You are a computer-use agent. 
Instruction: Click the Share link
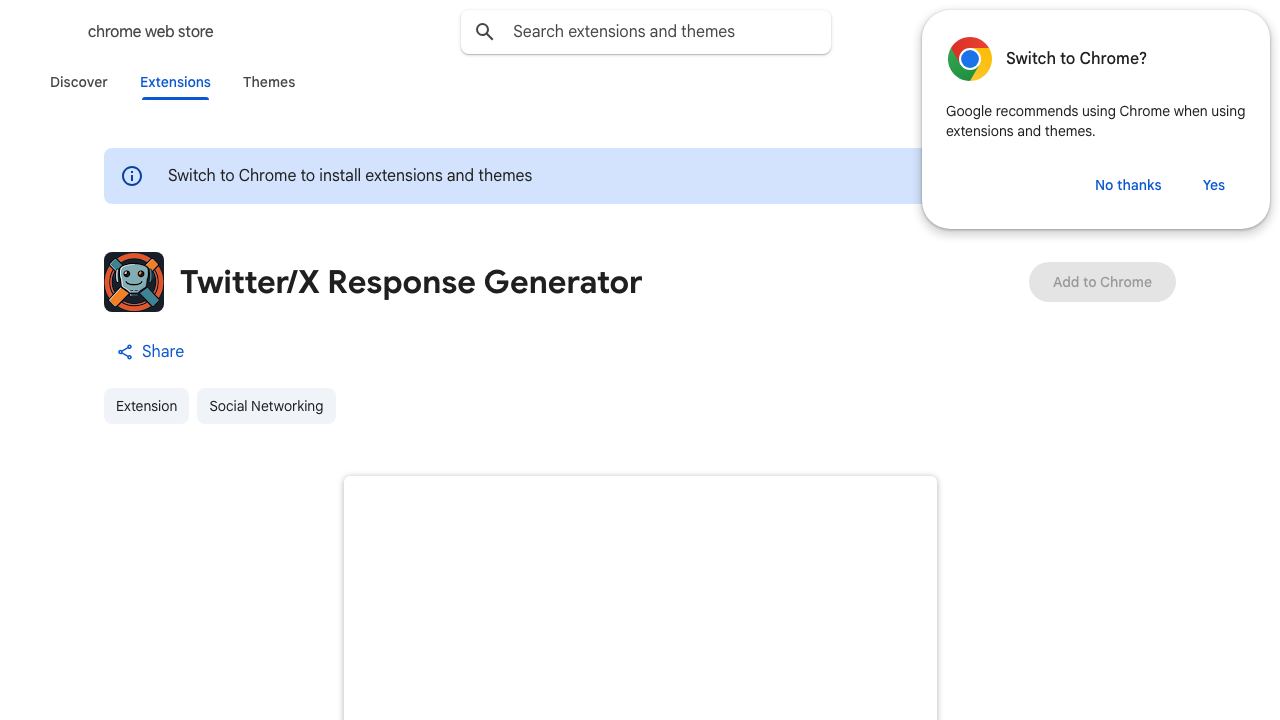(150, 352)
